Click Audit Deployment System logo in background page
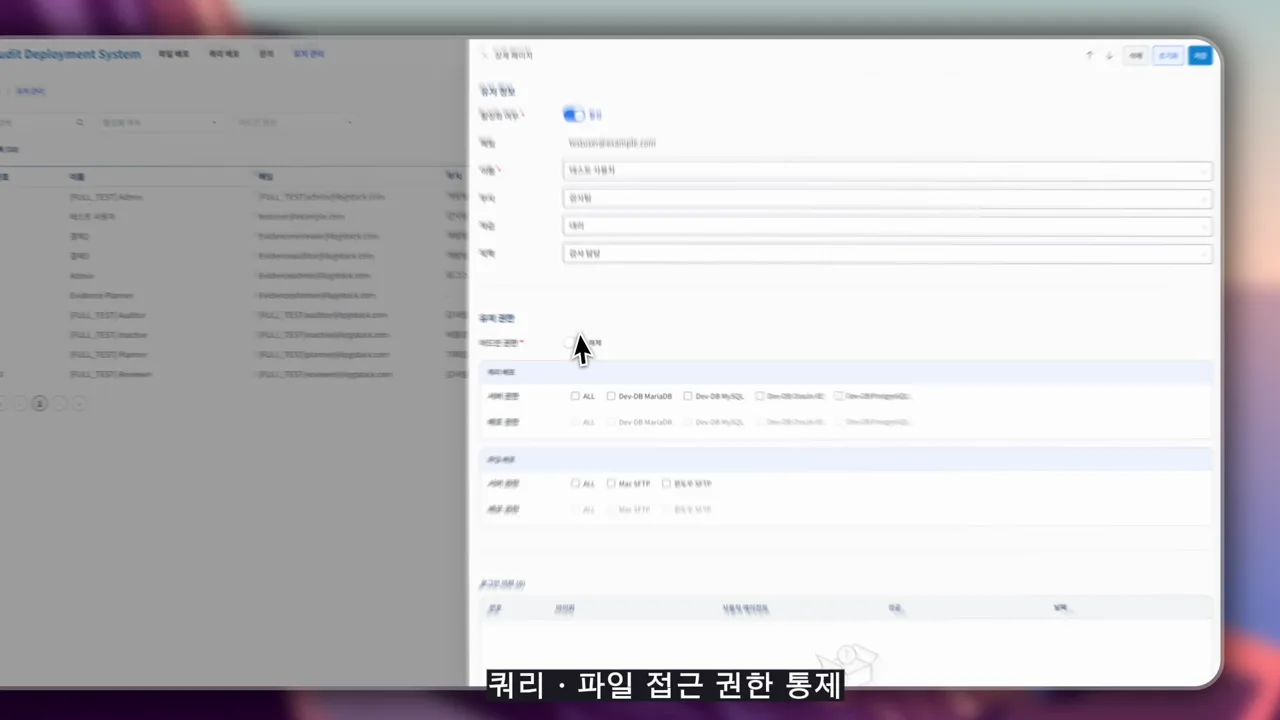The width and height of the screenshot is (1280, 720). [x=70, y=54]
